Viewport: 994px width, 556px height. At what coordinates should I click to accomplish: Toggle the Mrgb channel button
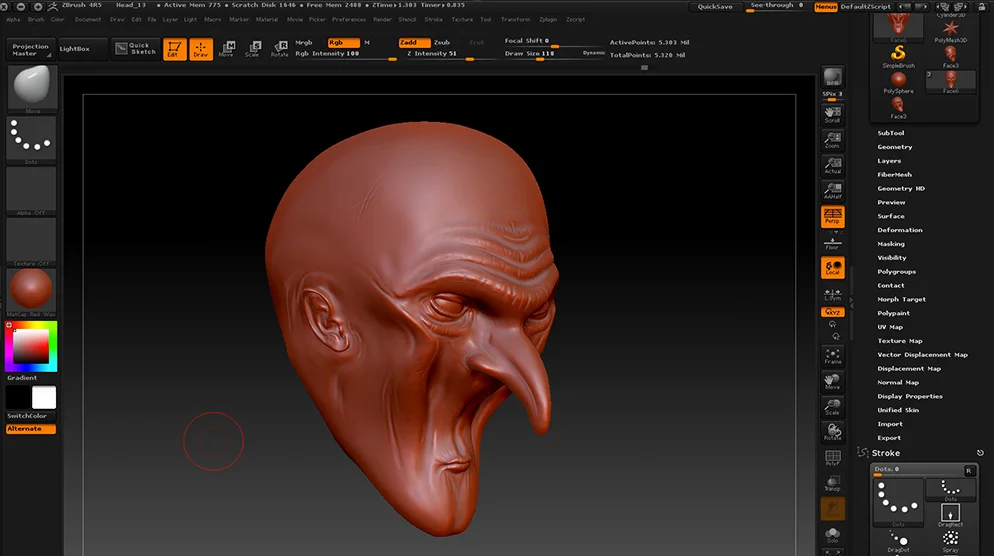point(304,42)
